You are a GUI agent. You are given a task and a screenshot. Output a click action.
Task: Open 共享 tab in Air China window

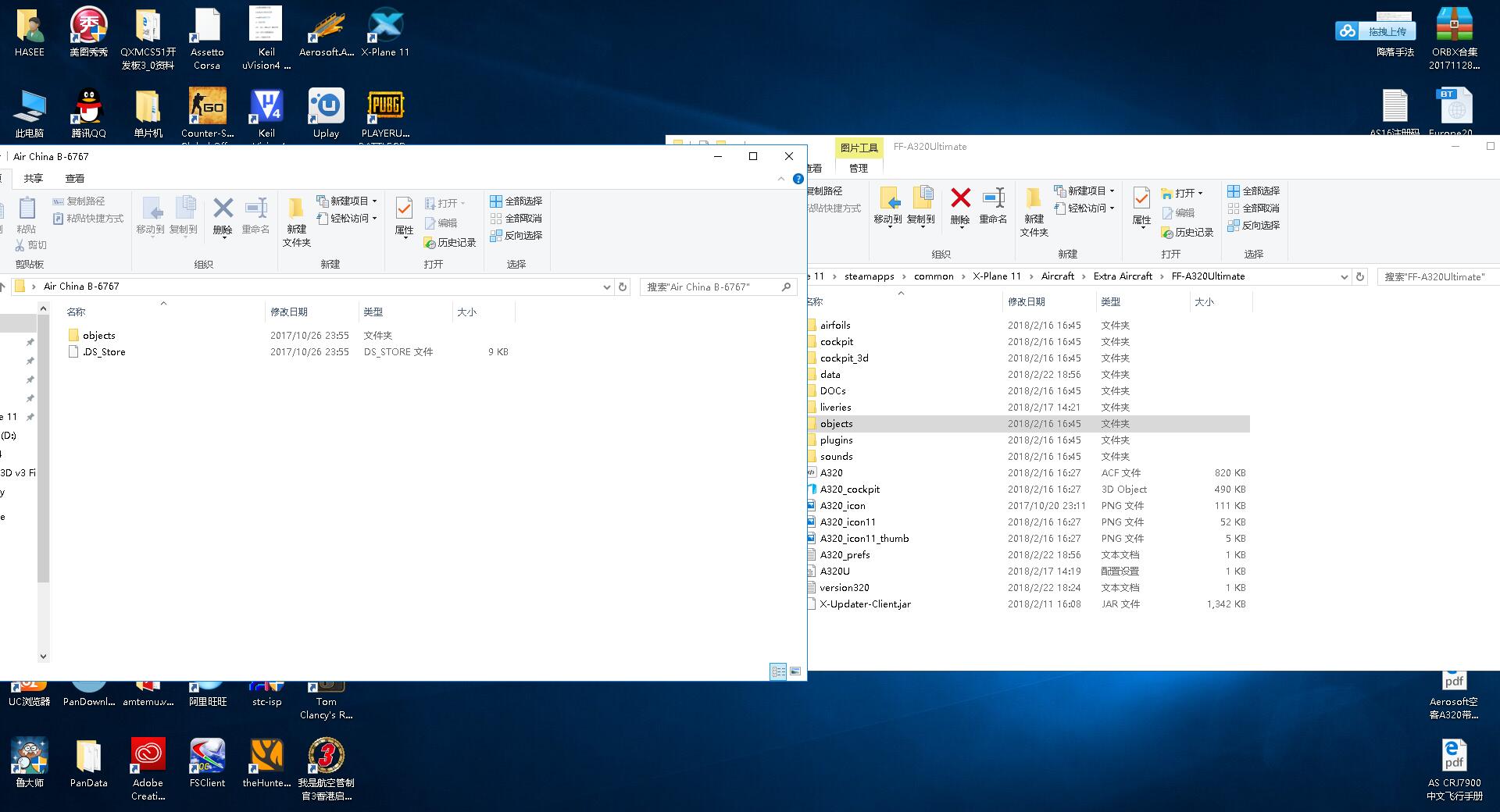(33, 179)
